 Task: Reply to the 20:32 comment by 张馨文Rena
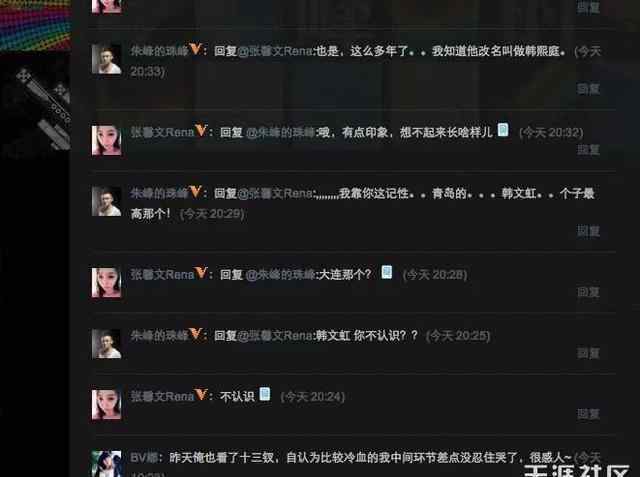588,150
